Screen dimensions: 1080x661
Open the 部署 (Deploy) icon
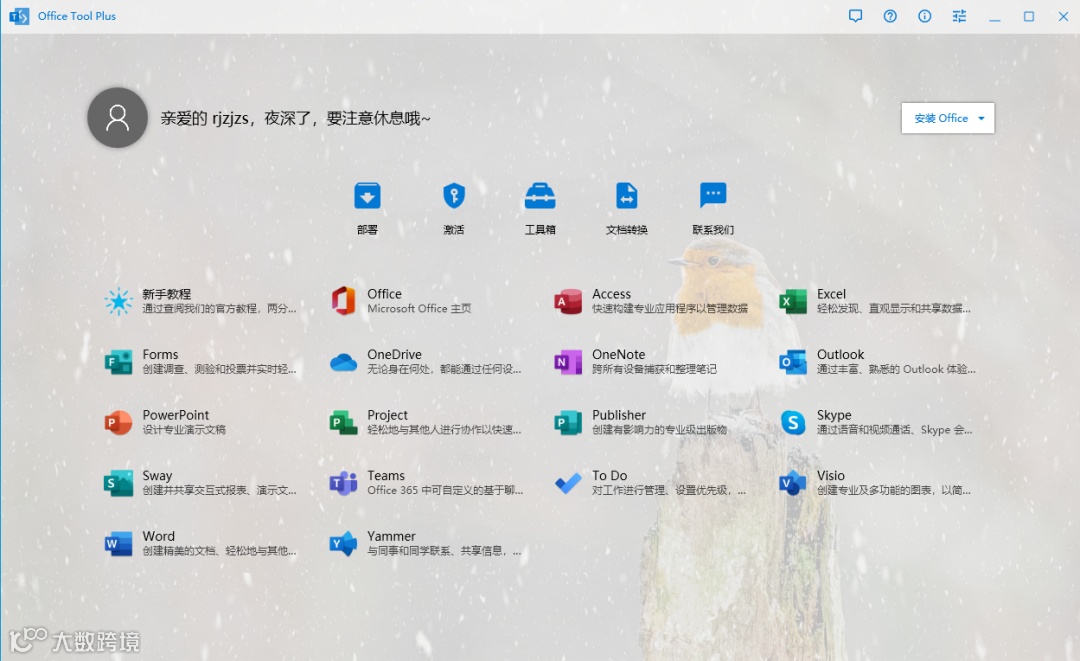pyautogui.click(x=367, y=196)
